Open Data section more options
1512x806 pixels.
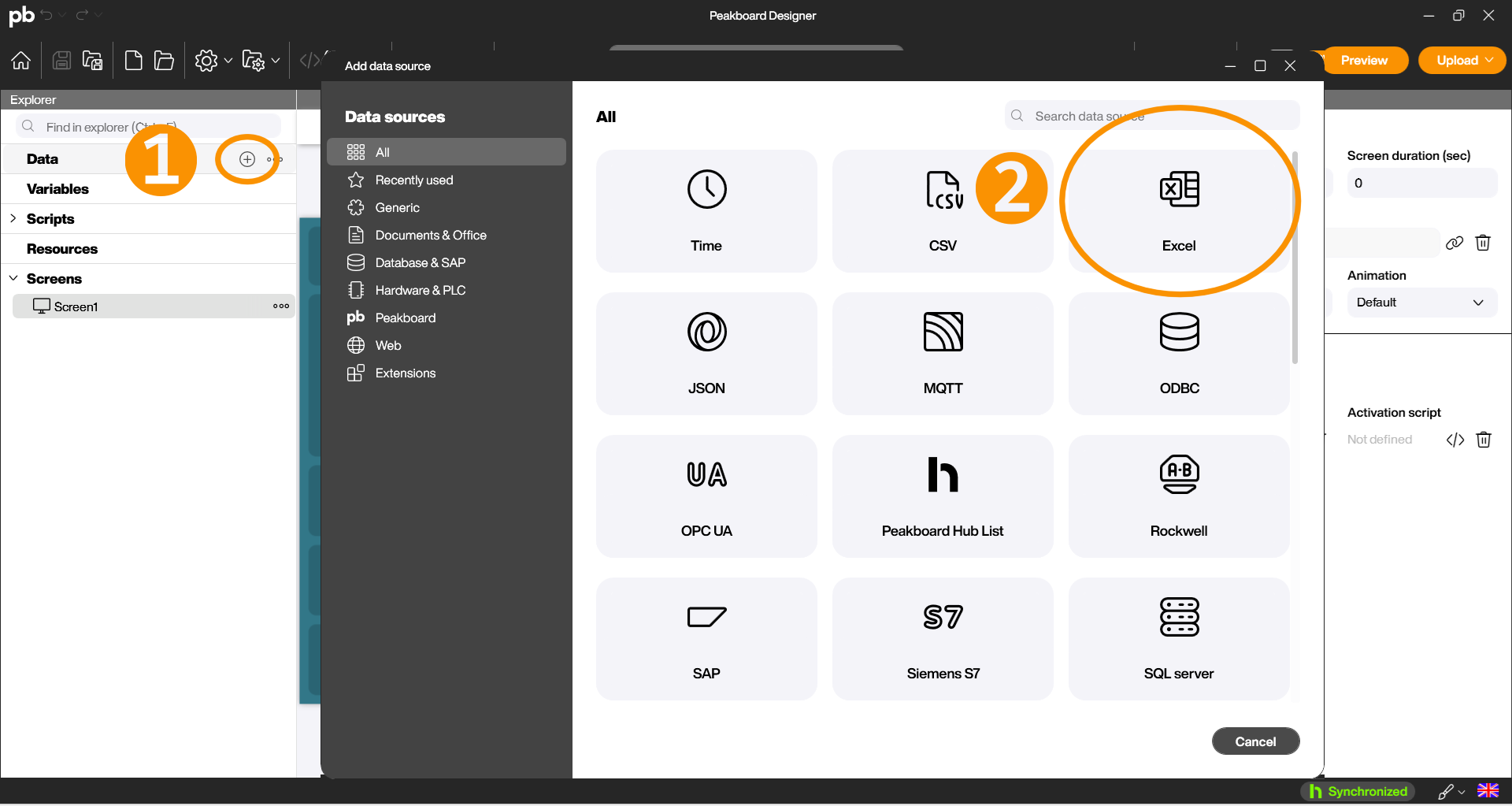(x=275, y=159)
